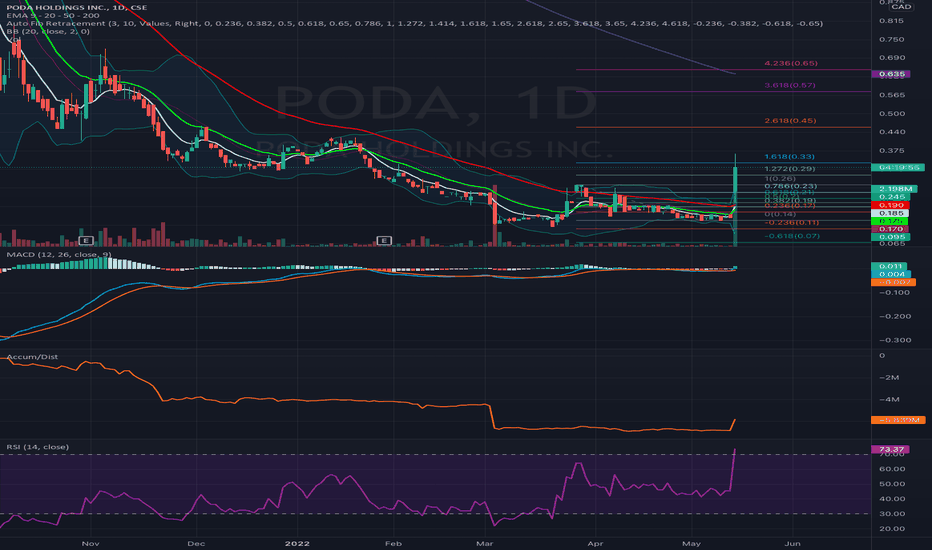The height and width of the screenshot is (550, 932).
Task: Click the 04:19:55 countdown label
Action: [x=898, y=168]
